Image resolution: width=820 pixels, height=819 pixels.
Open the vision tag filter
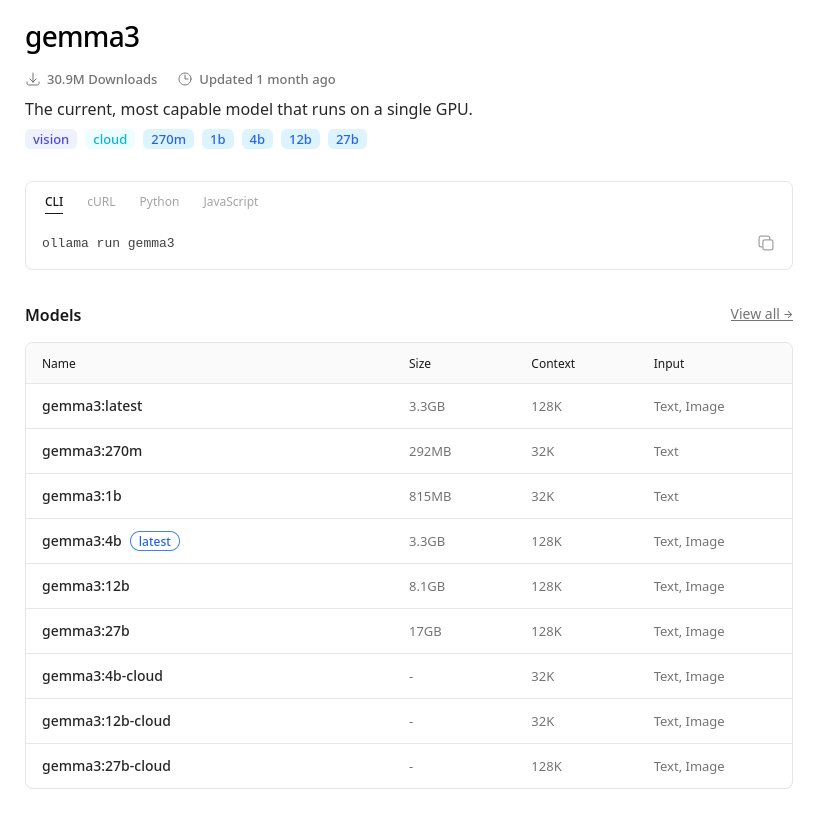pos(51,139)
